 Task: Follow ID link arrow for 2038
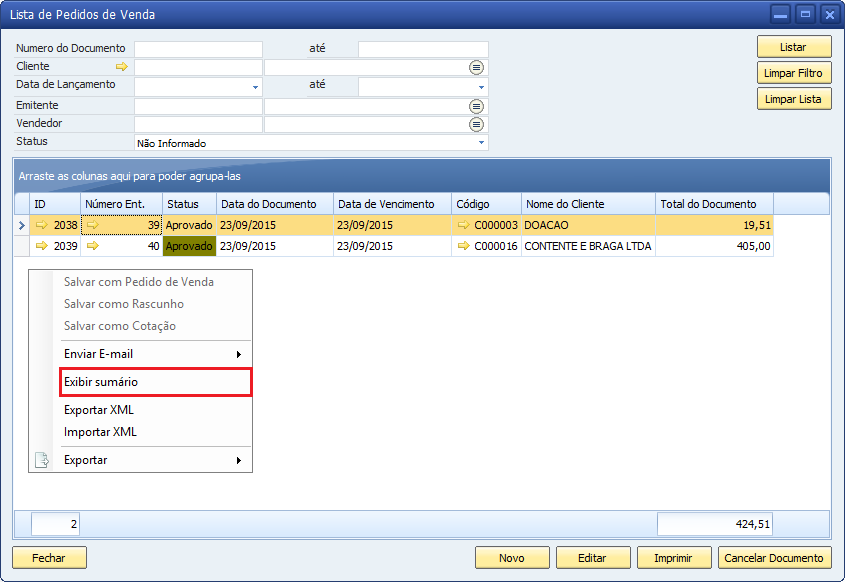click(41, 225)
